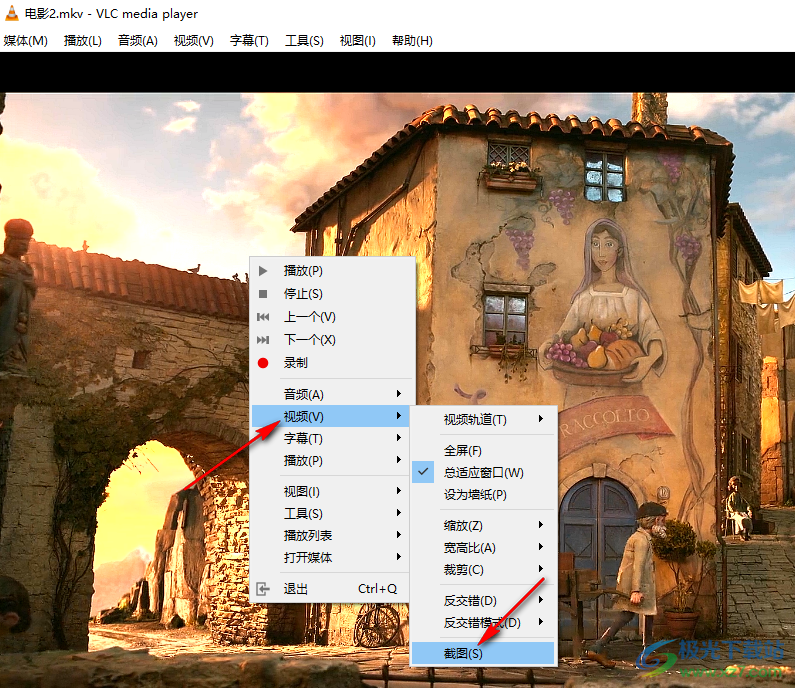The height and width of the screenshot is (688, 795).
Task: Open the 工具(S) menu in menu bar
Action: pos(304,41)
